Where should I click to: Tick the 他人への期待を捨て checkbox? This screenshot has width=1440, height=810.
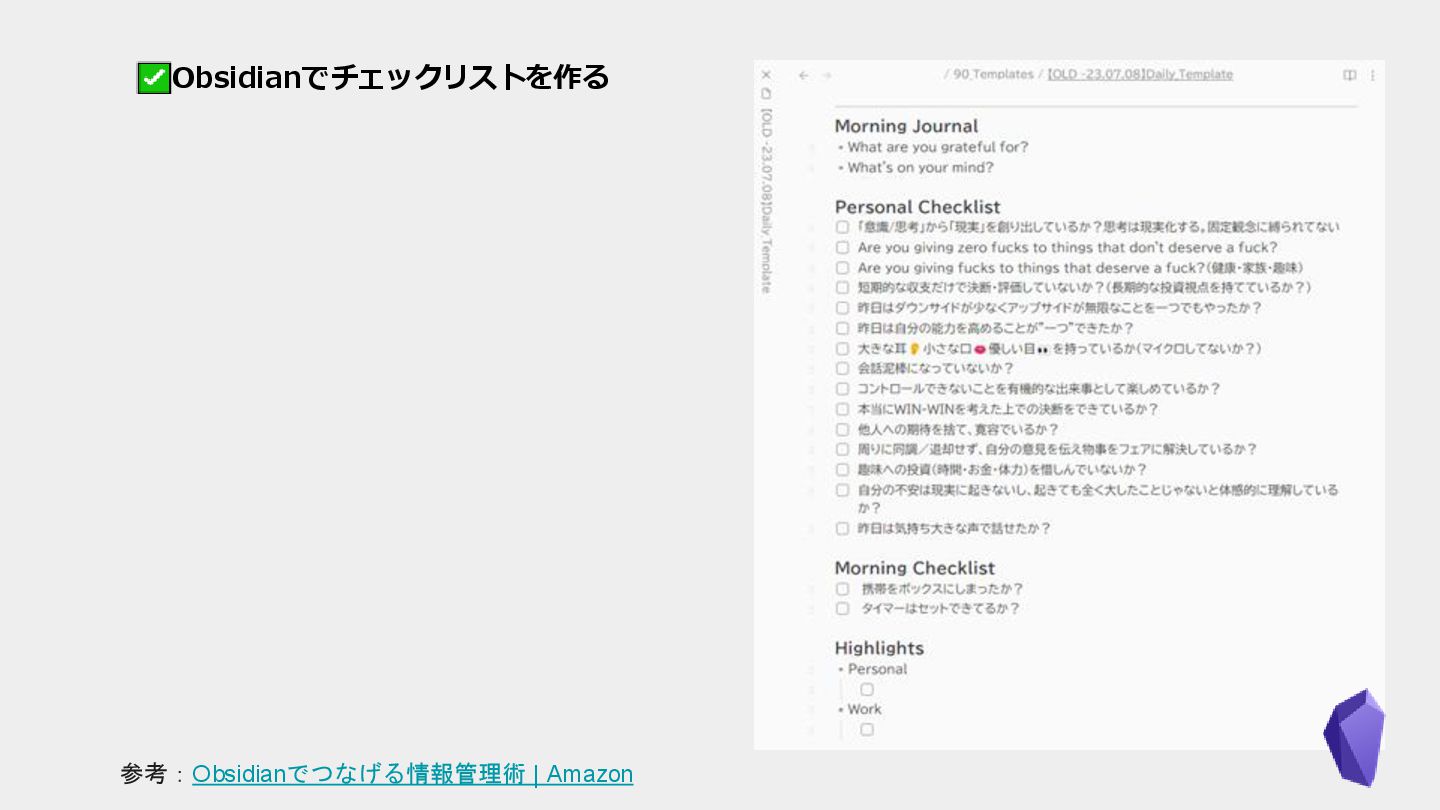pos(842,430)
